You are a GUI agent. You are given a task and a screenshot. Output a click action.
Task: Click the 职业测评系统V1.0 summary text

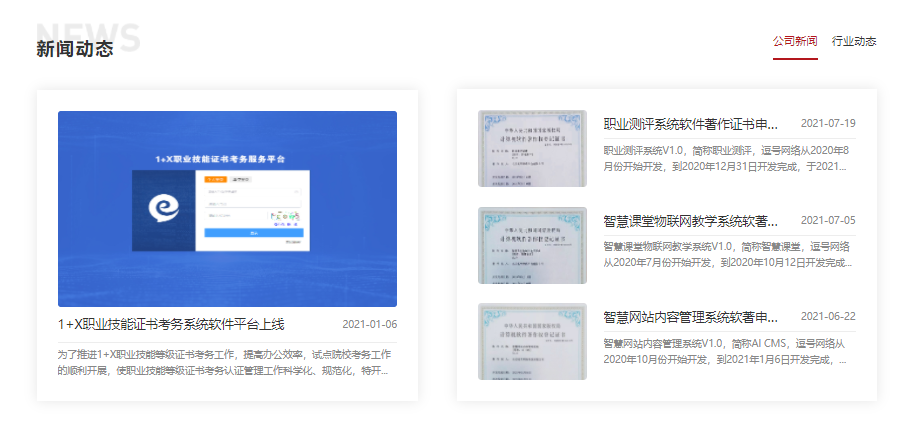click(x=728, y=158)
